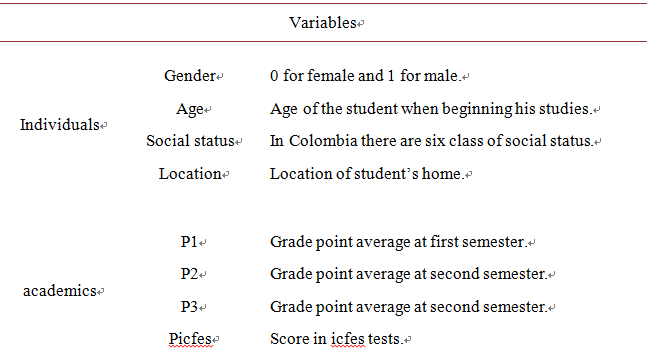The height and width of the screenshot is (361, 648).
Task: Click the Age variable name
Action: click(x=190, y=109)
